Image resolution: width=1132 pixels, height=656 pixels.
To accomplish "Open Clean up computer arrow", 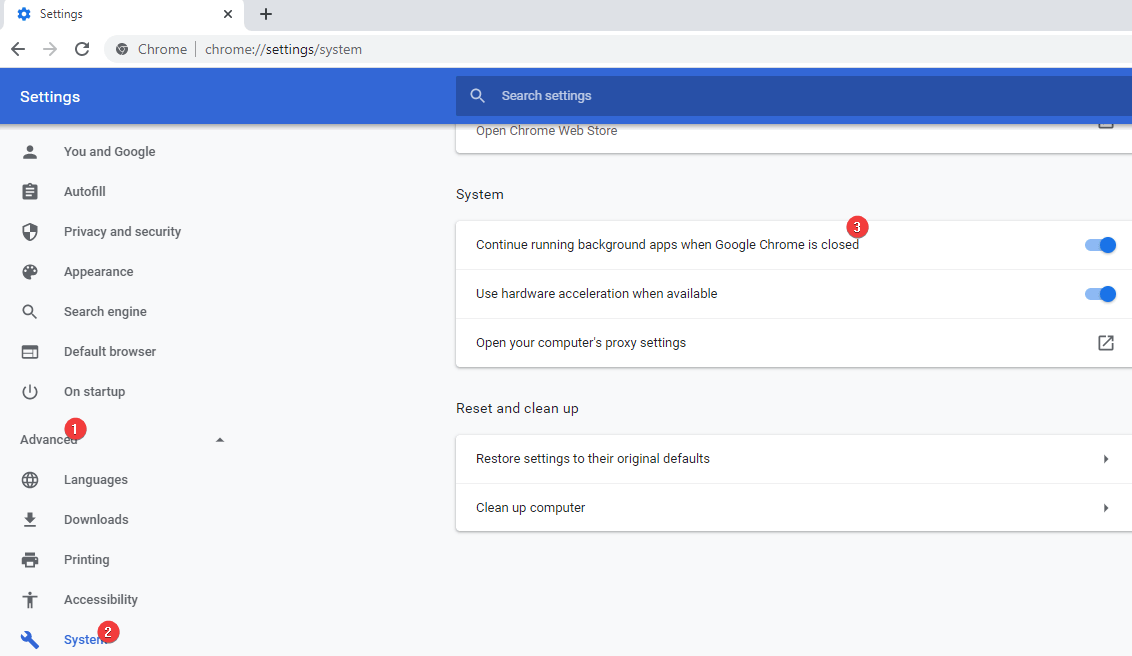I will pyautogui.click(x=1105, y=508).
